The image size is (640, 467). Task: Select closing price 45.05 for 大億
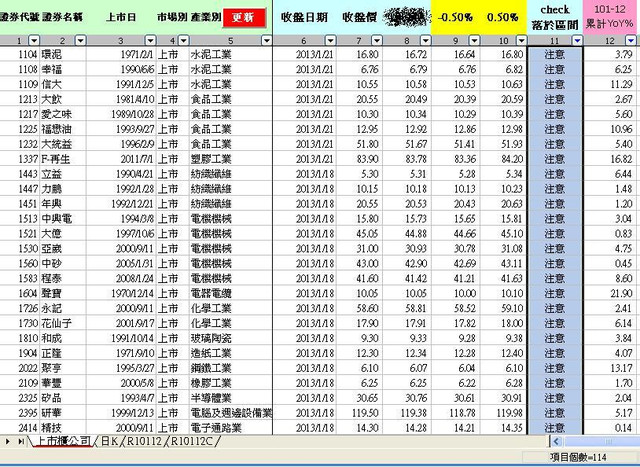tap(359, 234)
